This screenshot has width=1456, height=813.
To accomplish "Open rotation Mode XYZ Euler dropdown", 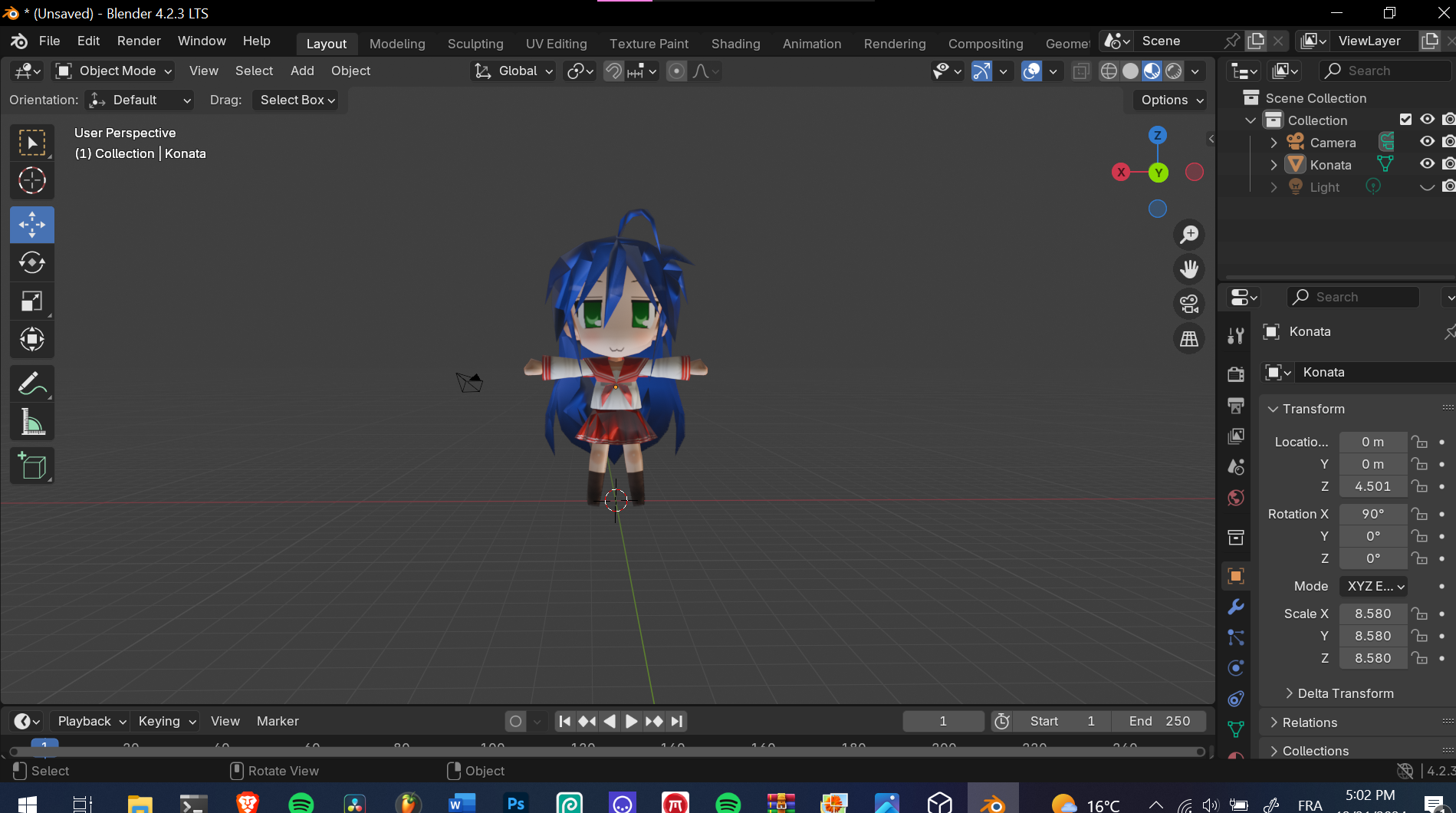I will (x=1373, y=586).
